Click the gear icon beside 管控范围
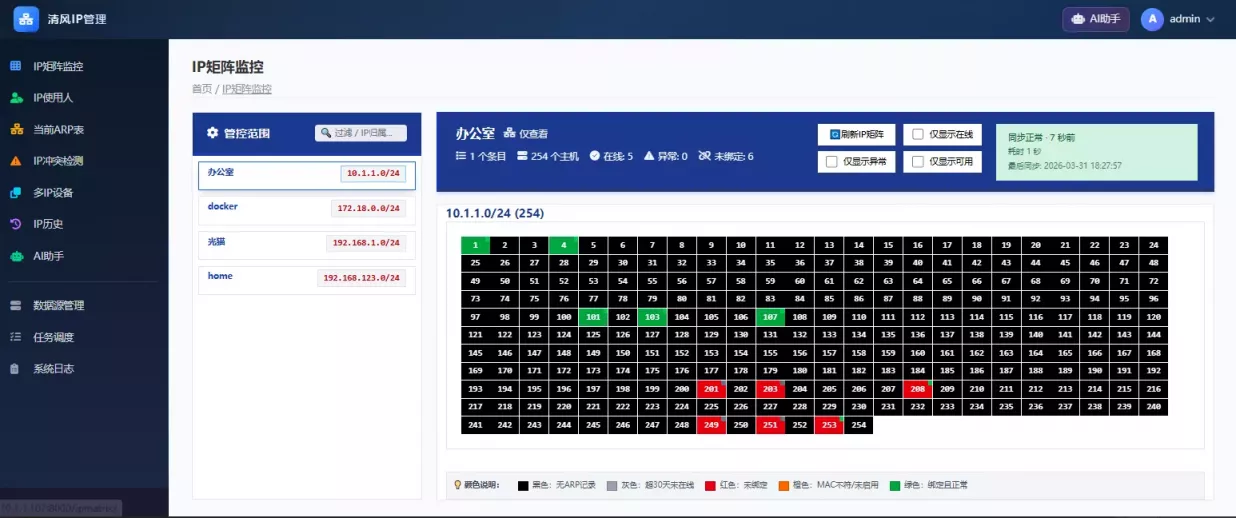Viewport: 1236px width, 518px height. tap(212, 133)
